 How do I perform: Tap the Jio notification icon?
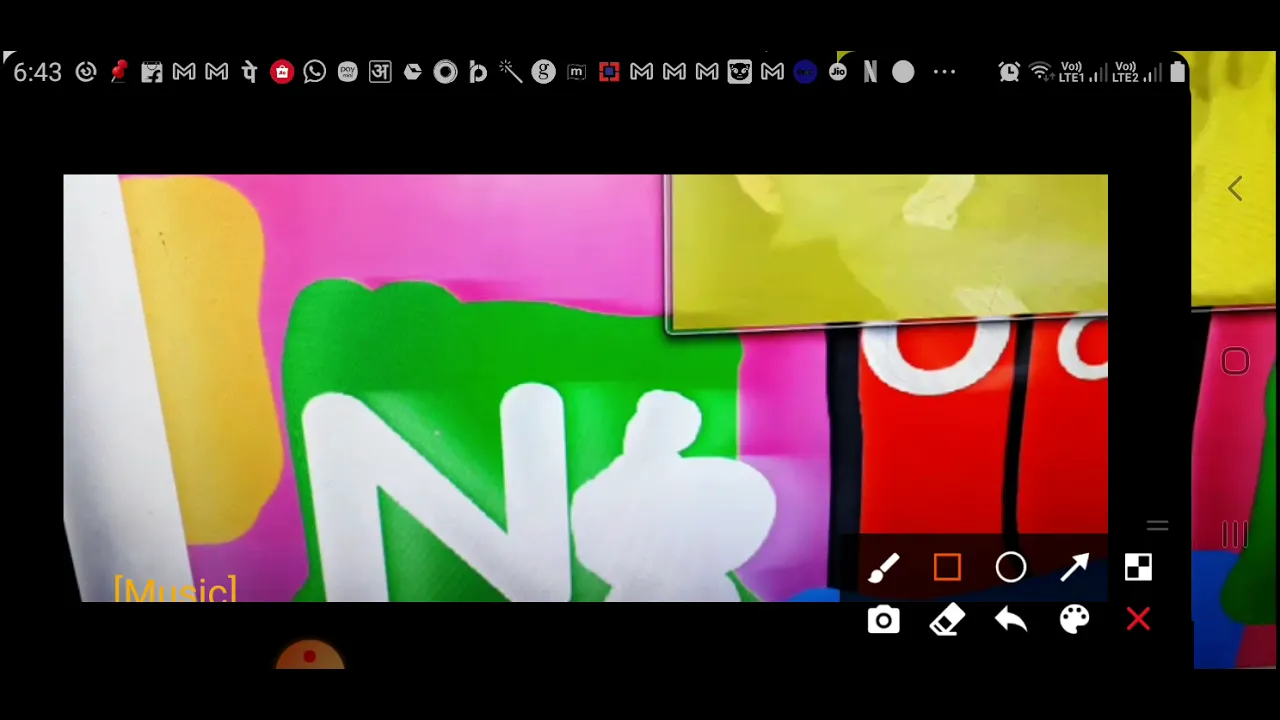838,72
